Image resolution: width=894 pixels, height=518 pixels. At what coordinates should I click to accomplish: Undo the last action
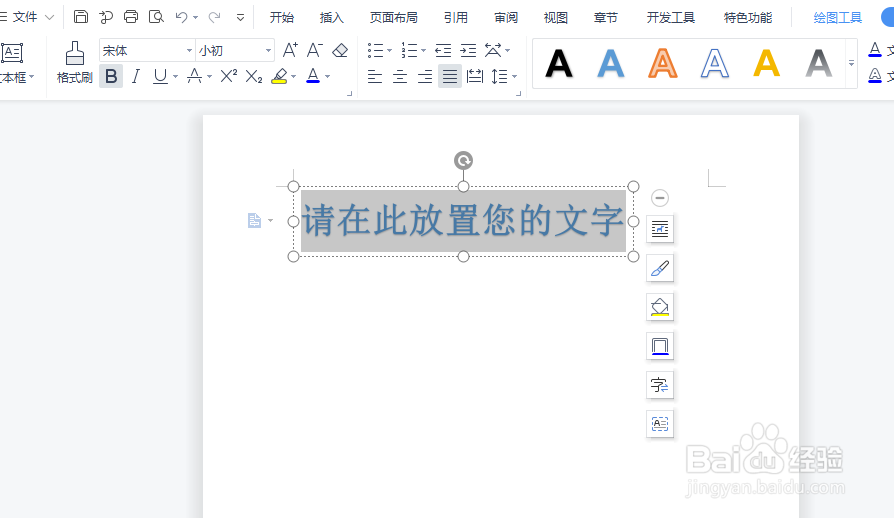pyautogui.click(x=181, y=17)
